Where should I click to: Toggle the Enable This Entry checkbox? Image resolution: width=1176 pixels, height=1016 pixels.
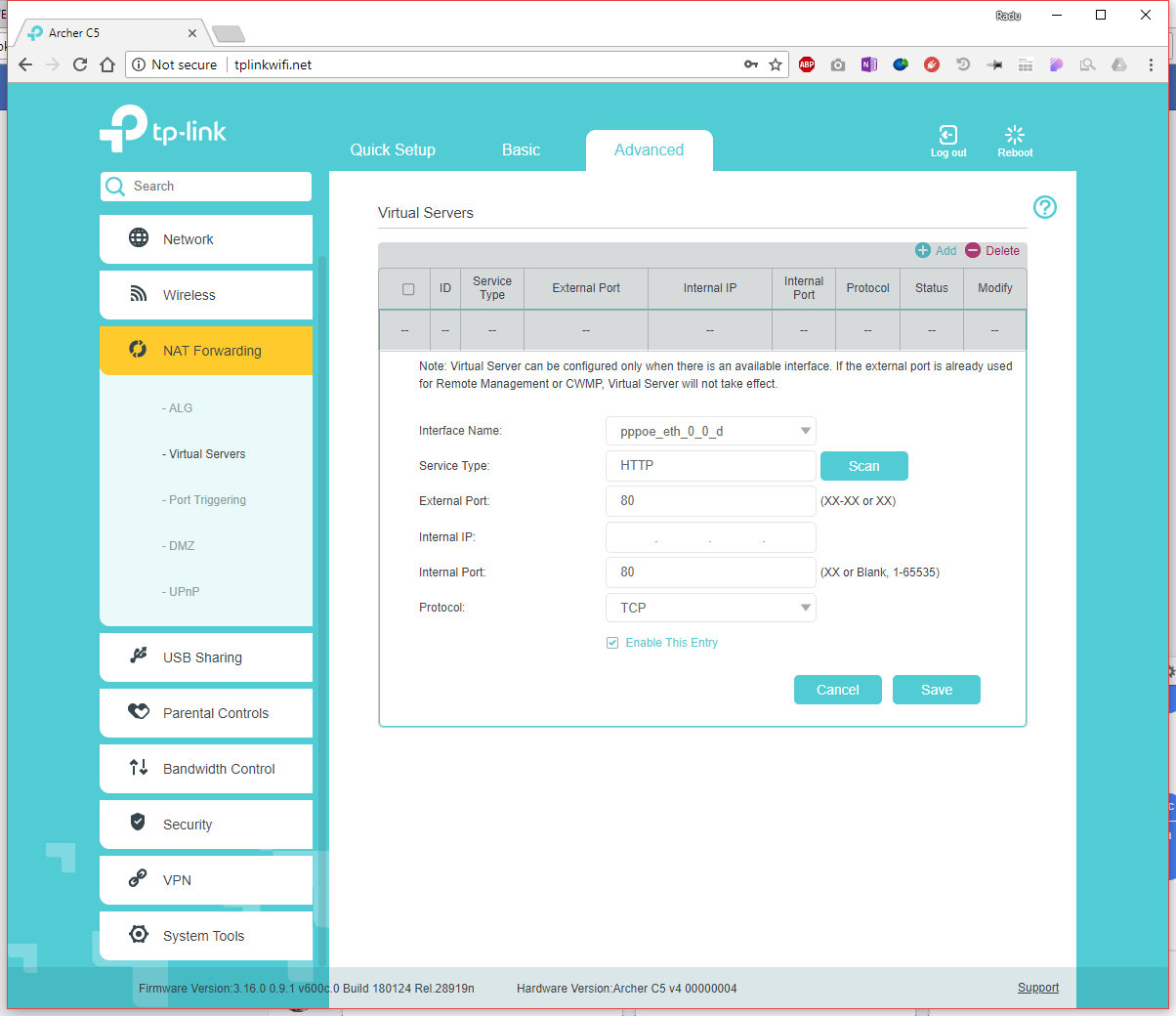point(612,643)
